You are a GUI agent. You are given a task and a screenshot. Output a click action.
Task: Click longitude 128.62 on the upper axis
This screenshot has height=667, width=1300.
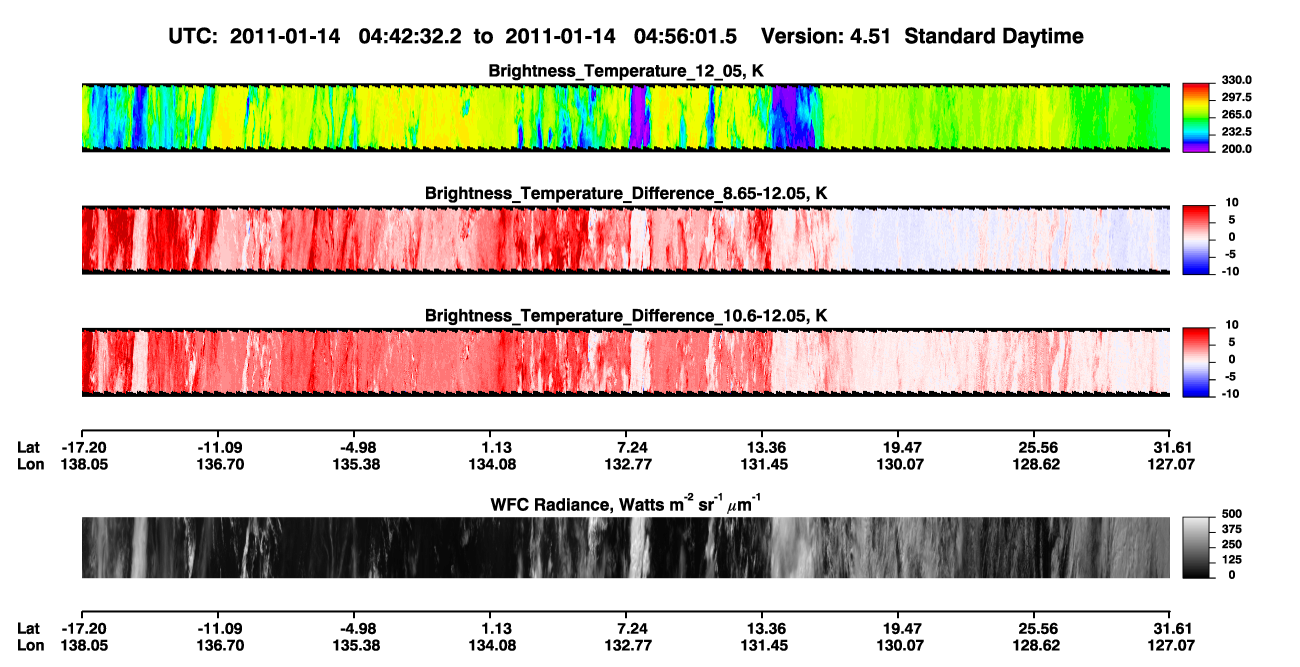pyautogui.click(x=1035, y=464)
